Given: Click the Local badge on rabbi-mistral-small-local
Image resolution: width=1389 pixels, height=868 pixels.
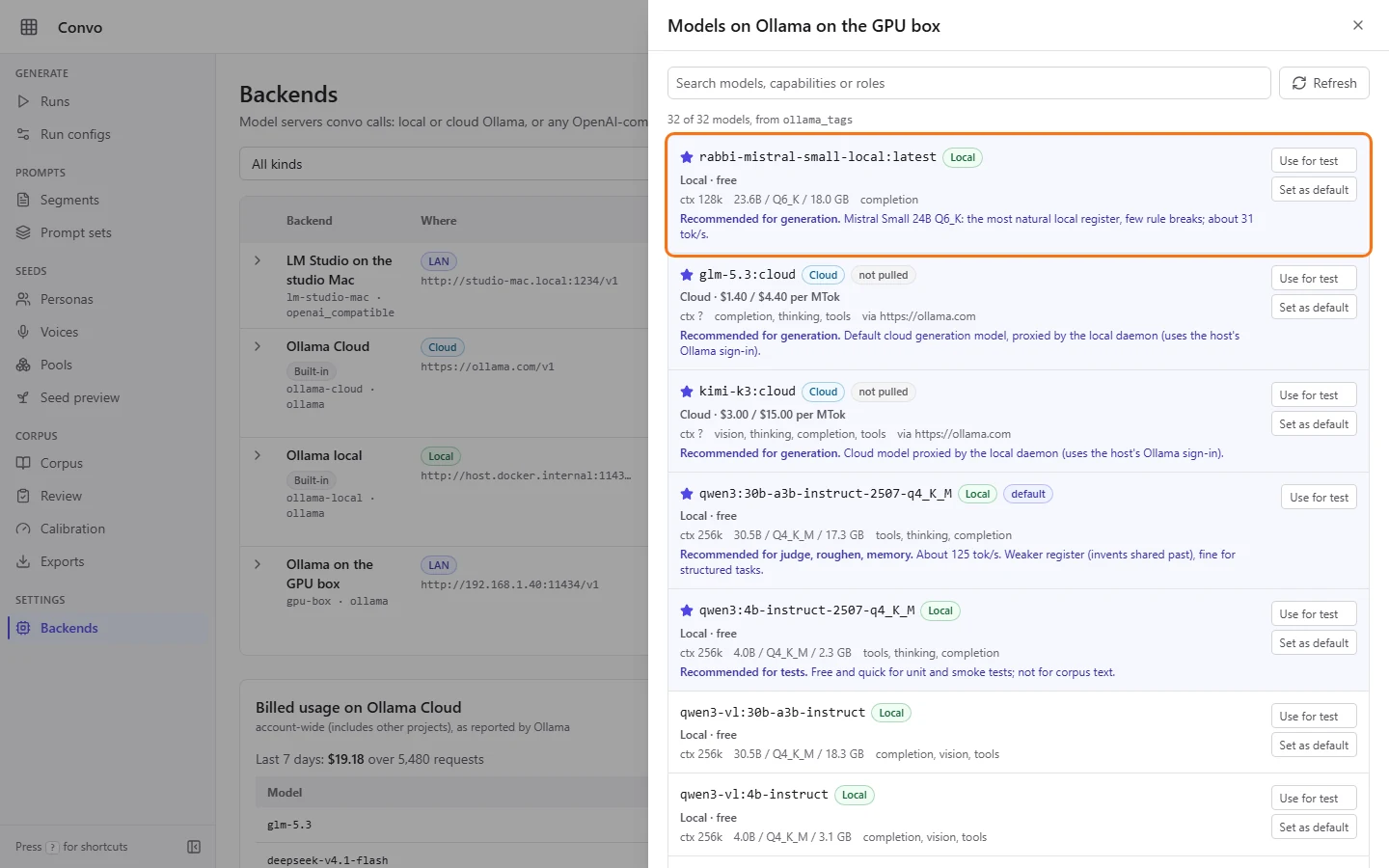Looking at the screenshot, I should (963, 157).
